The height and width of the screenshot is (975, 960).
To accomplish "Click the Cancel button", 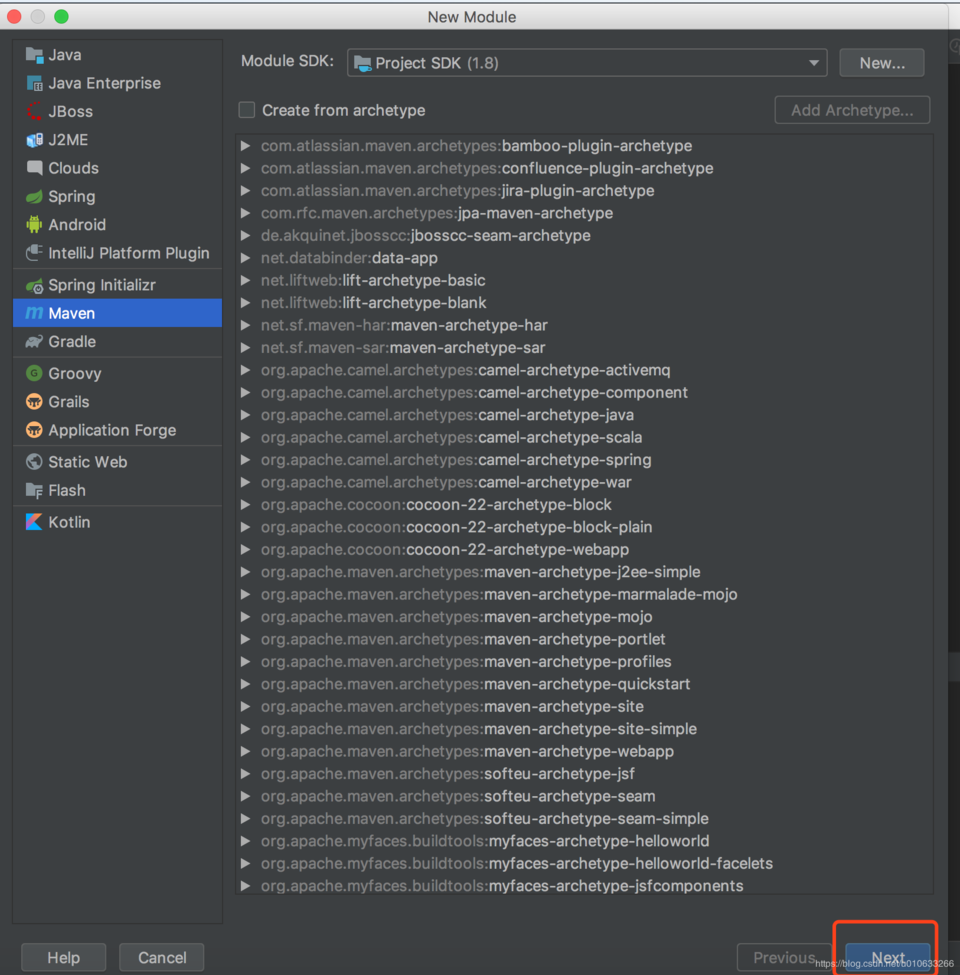I will point(161,957).
